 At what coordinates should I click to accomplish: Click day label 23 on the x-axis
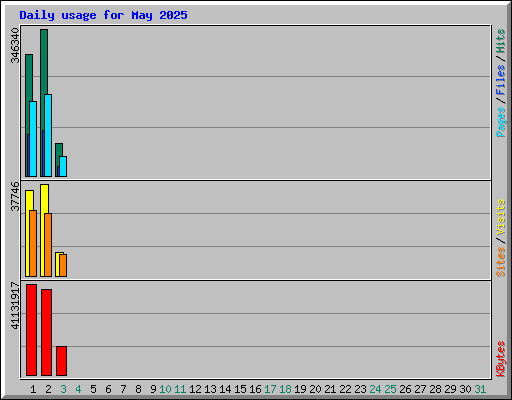360,389
